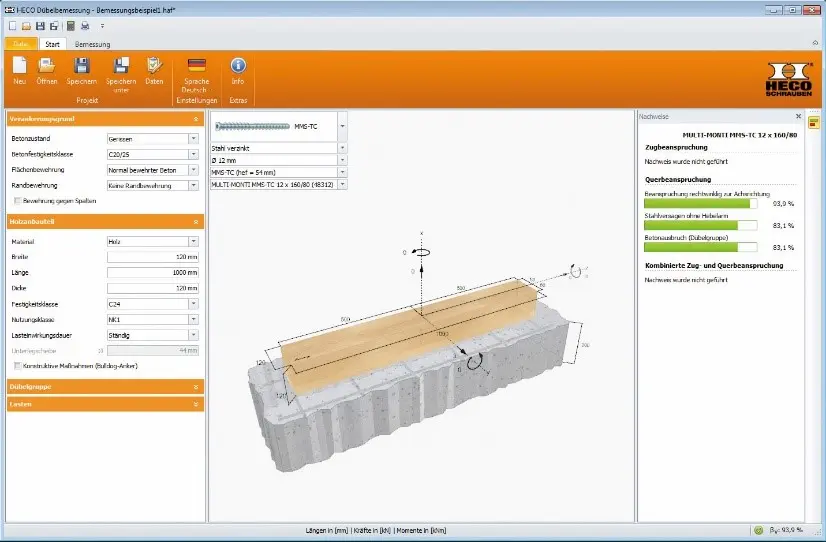The image size is (826, 542).
Task: Open the Daten clipboard ribbon icon
Action: pyautogui.click(x=154, y=65)
